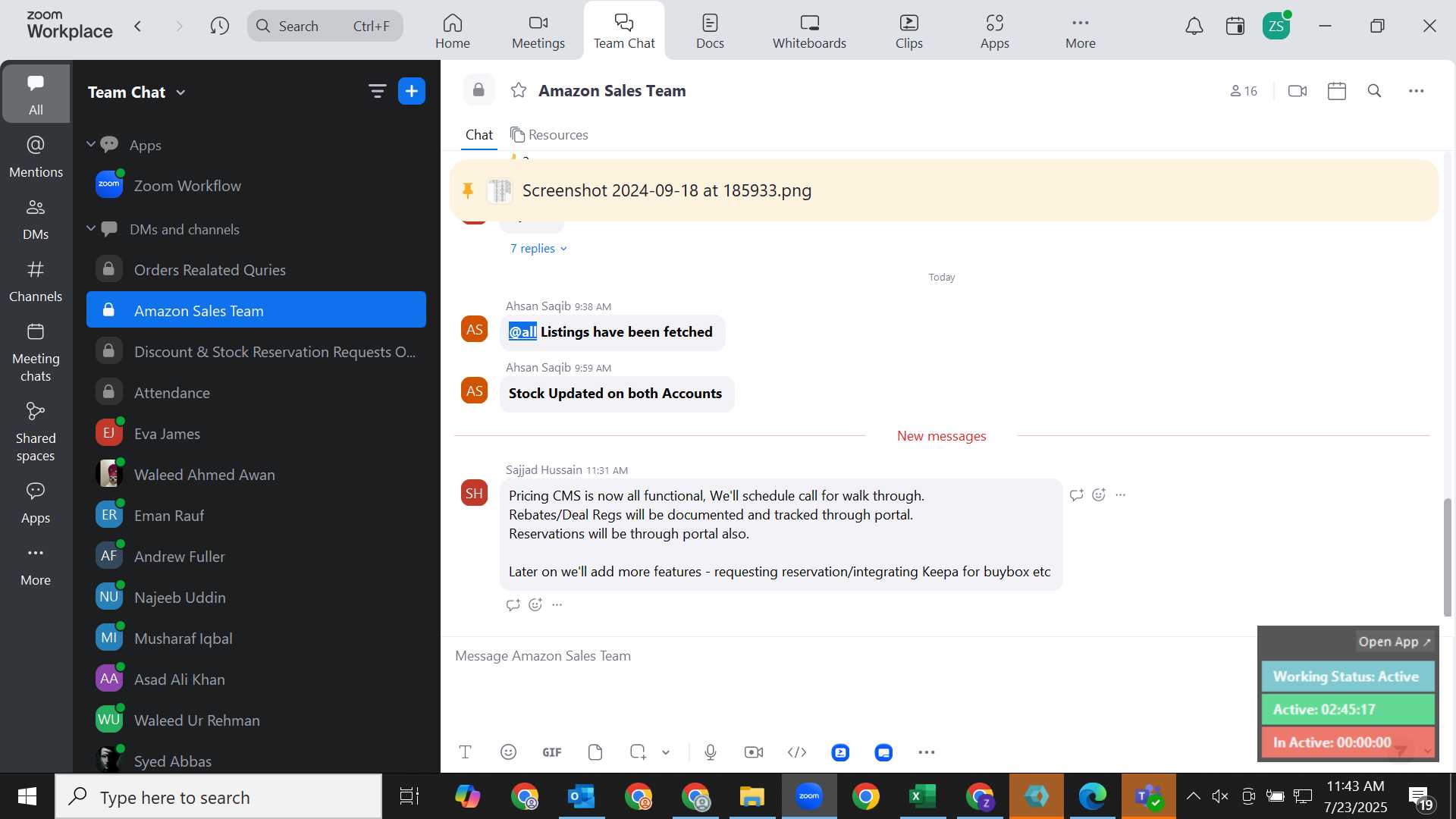
Task: Switch to the Meetings tab
Action: point(538,31)
